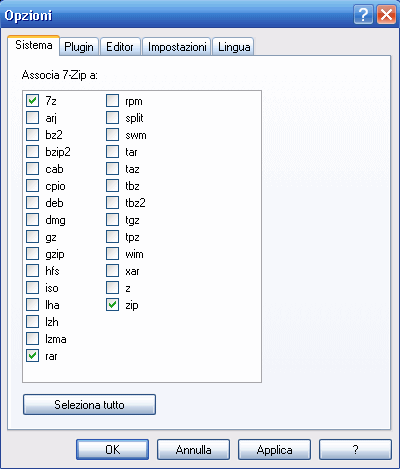The height and width of the screenshot is (469, 400).
Task: Go to the Impostazioni tab
Action: [x=177, y=47]
